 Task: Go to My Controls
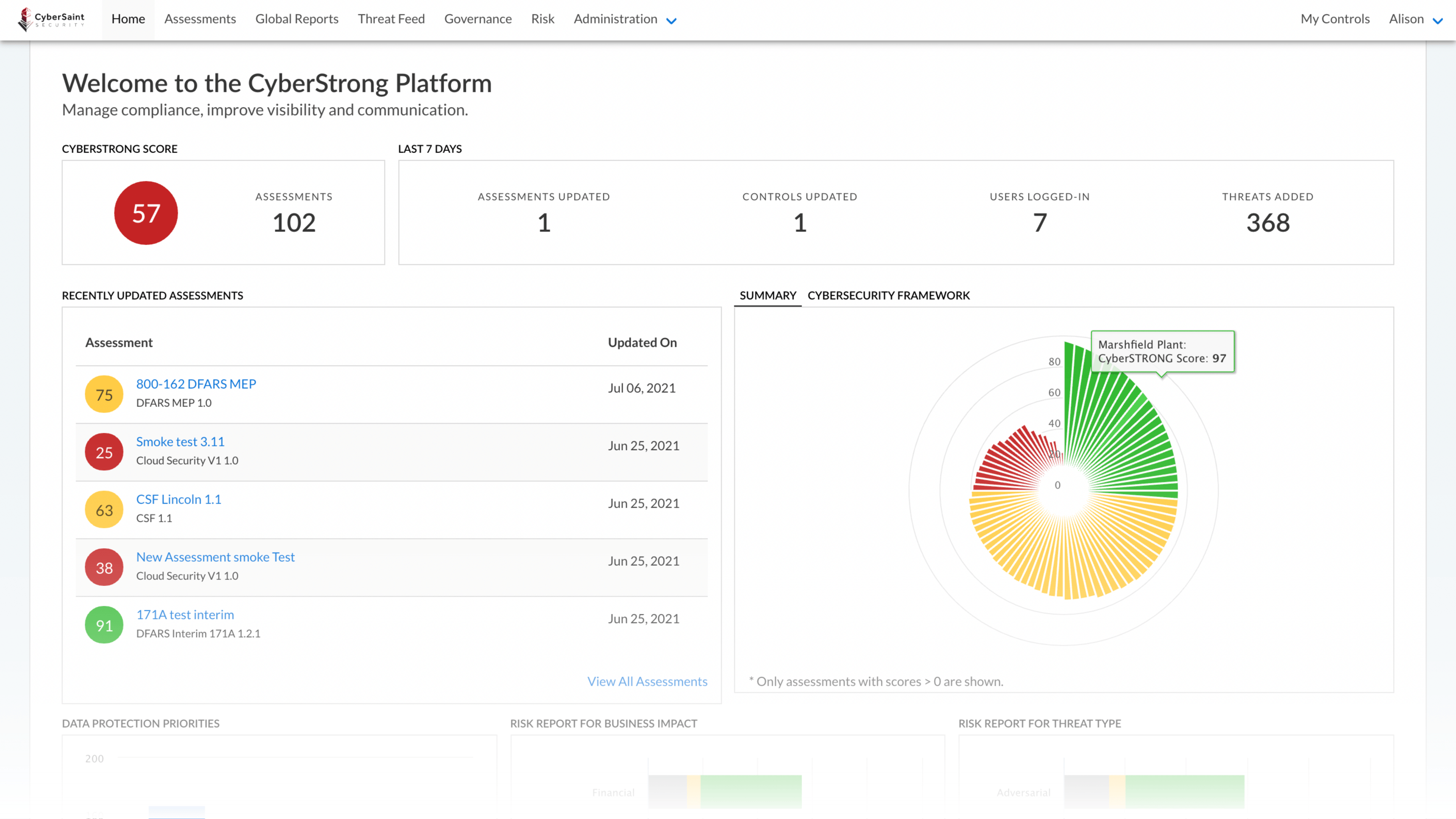pyautogui.click(x=1334, y=19)
